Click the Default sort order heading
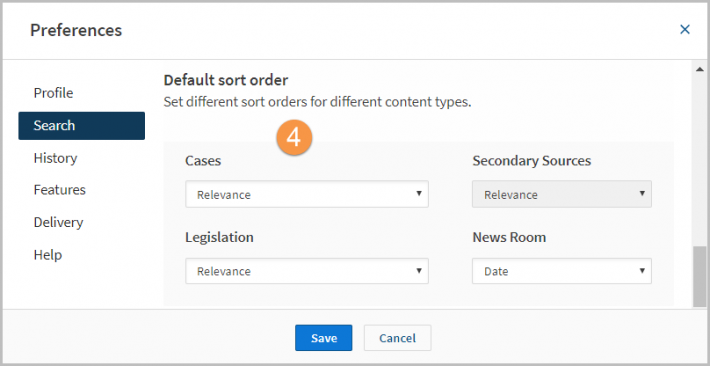The height and width of the screenshot is (366, 710). tap(226, 80)
